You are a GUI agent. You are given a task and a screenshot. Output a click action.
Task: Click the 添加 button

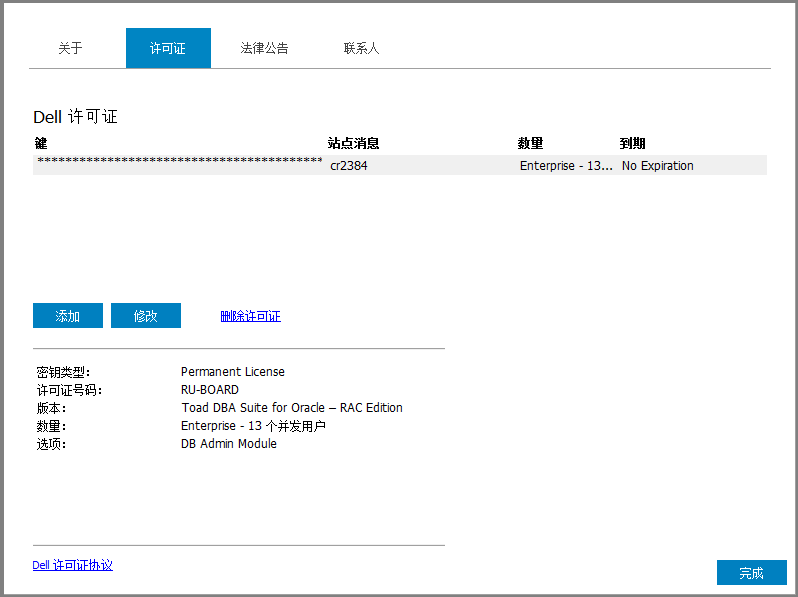tap(68, 316)
